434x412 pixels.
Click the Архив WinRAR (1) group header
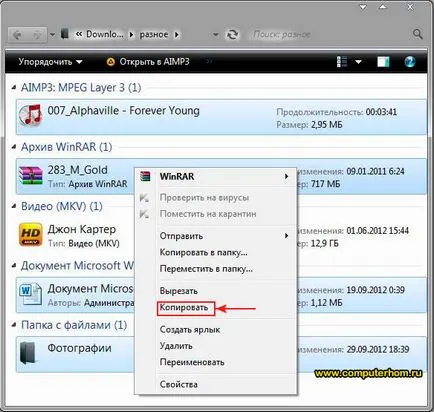click(67, 147)
